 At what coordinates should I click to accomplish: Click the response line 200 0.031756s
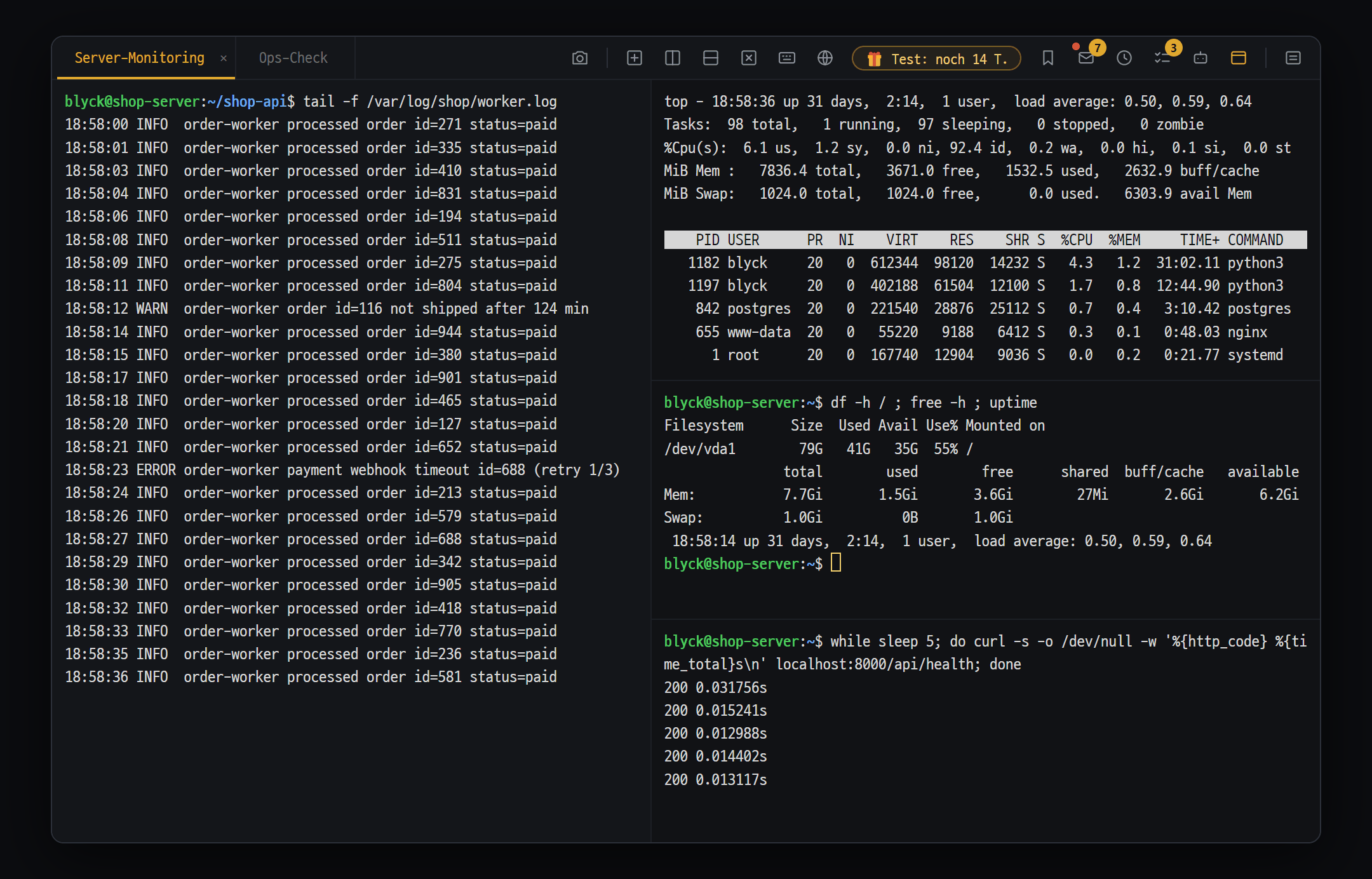click(716, 688)
